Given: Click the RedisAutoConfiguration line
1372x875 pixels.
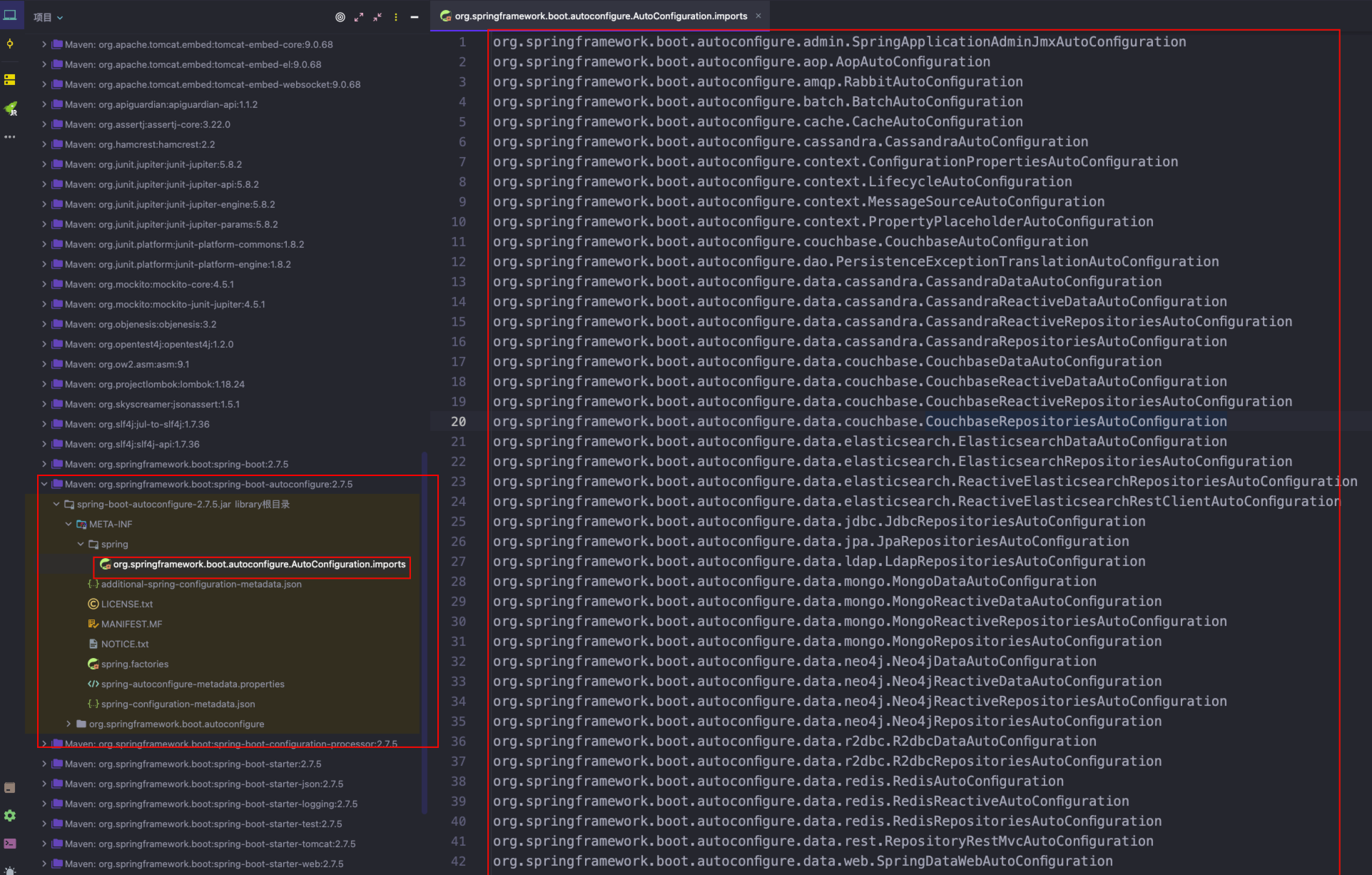Looking at the screenshot, I should point(778,782).
